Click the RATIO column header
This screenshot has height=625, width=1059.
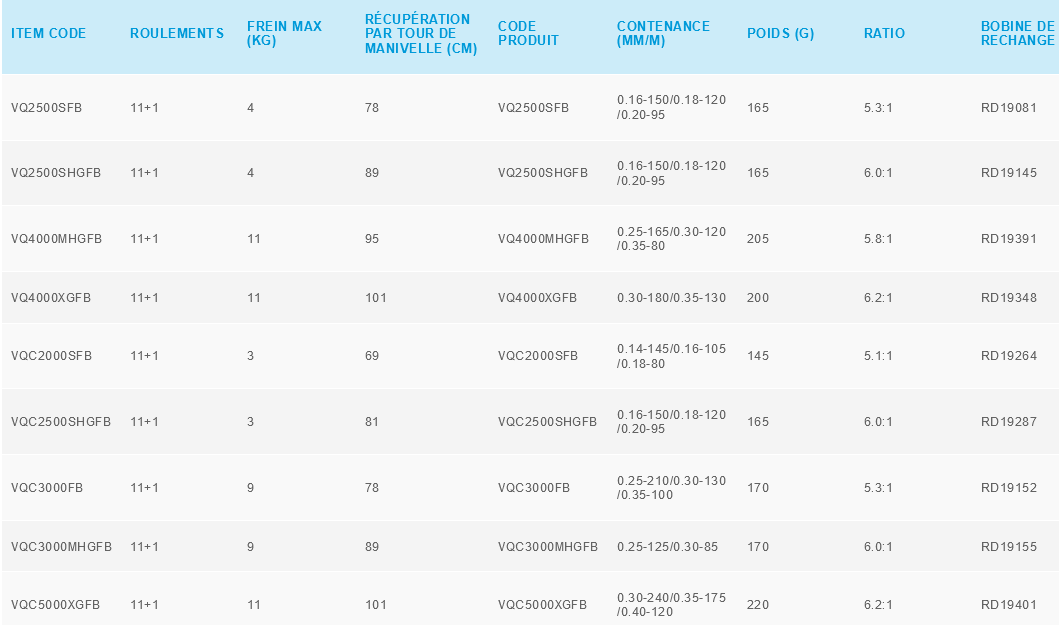coord(884,33)
